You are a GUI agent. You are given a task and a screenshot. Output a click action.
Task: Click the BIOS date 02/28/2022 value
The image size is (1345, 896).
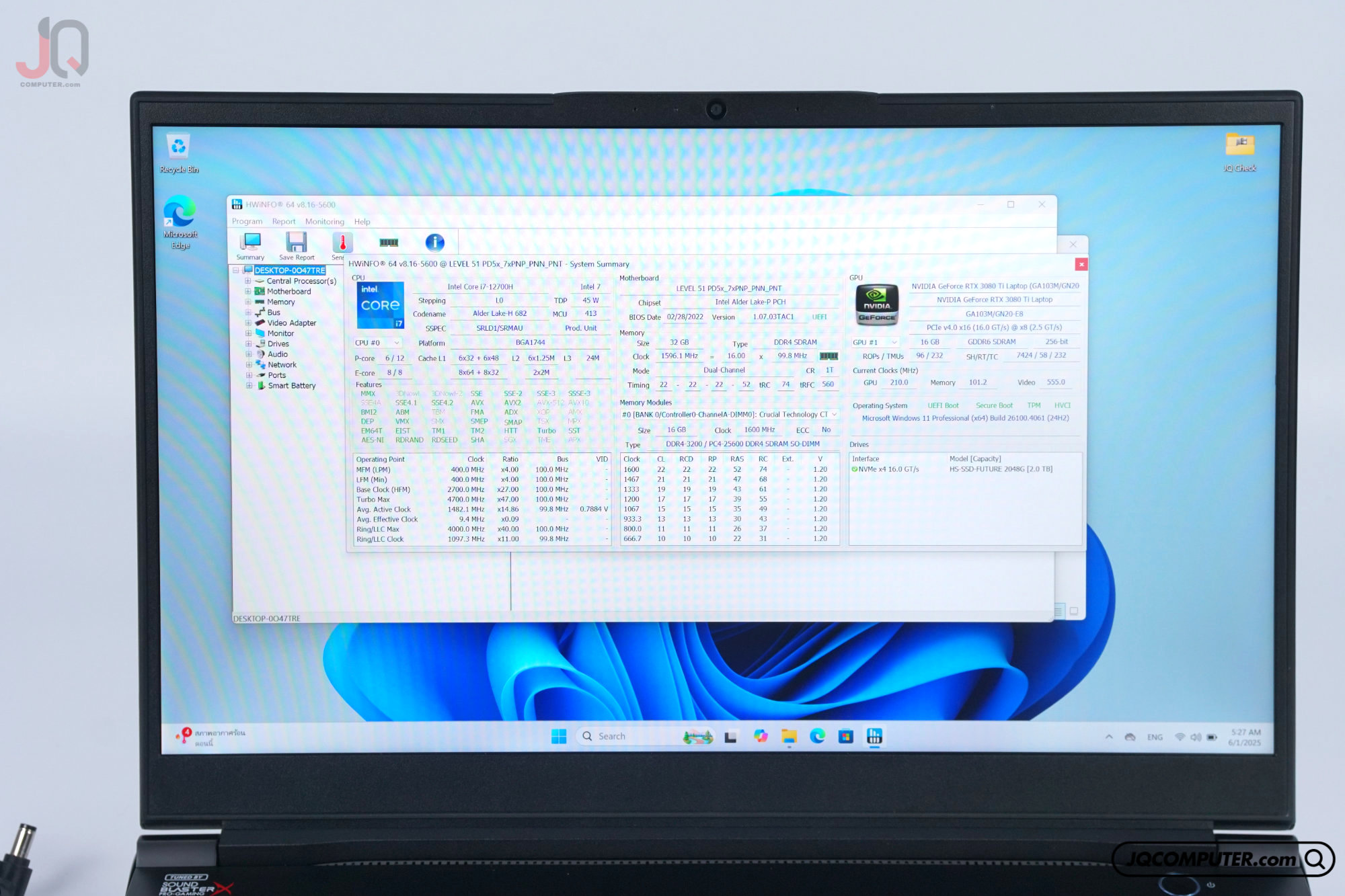coord(685,317)
